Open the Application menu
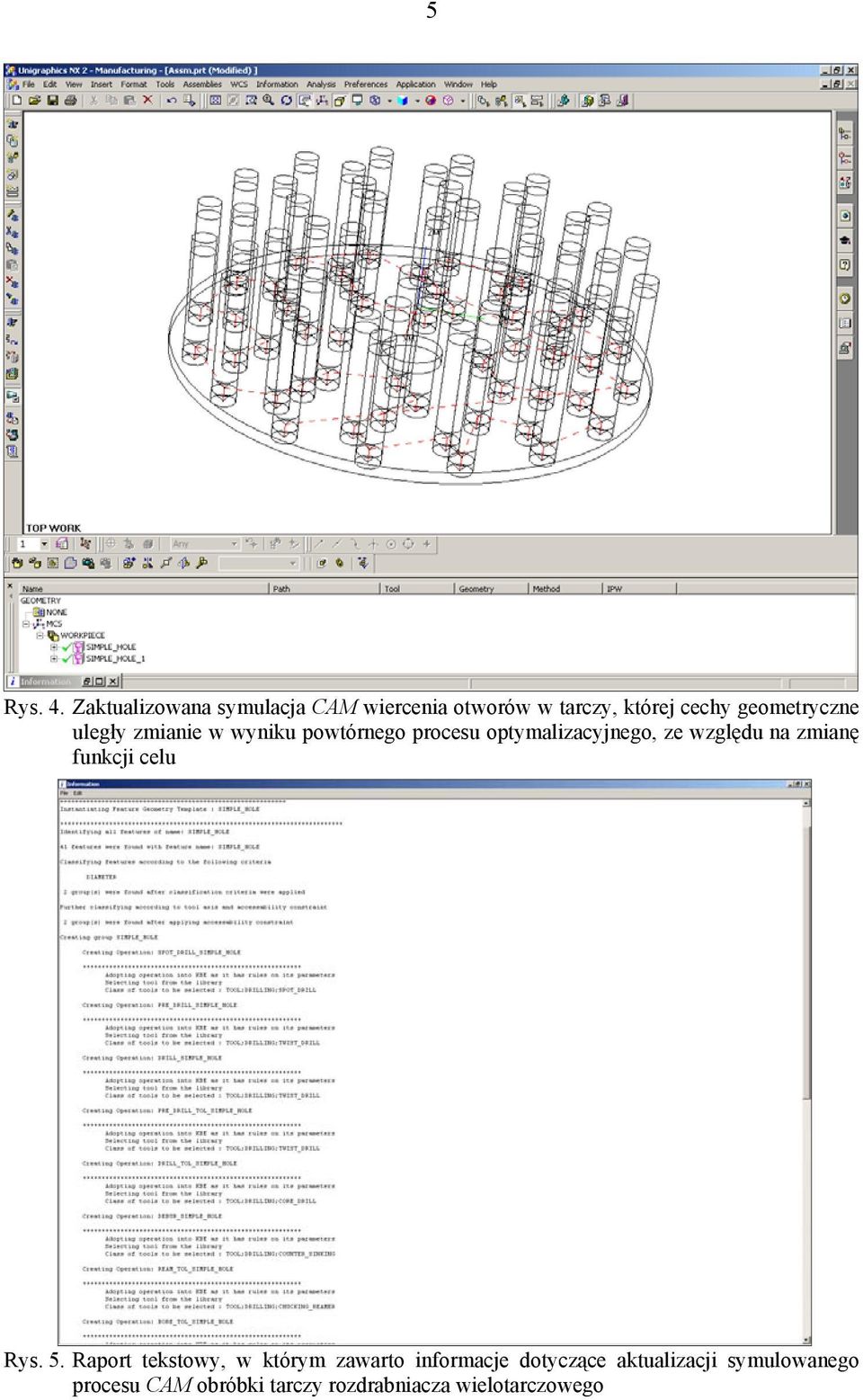The height and width of the screenshot is (1400, 863). pyautogui.click(x=416, y=85)
